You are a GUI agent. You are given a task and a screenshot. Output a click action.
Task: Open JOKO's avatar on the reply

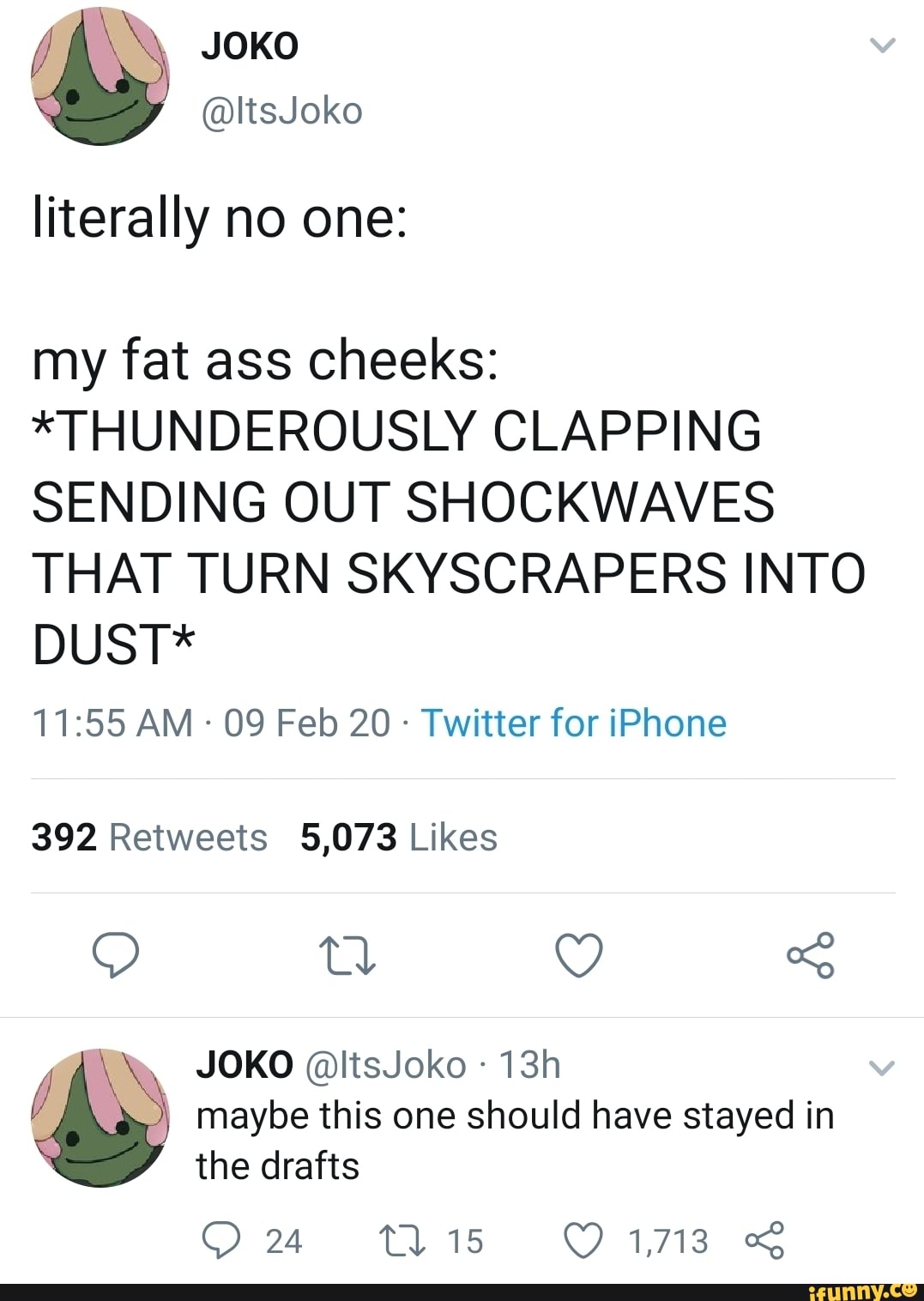point(100,1117)
